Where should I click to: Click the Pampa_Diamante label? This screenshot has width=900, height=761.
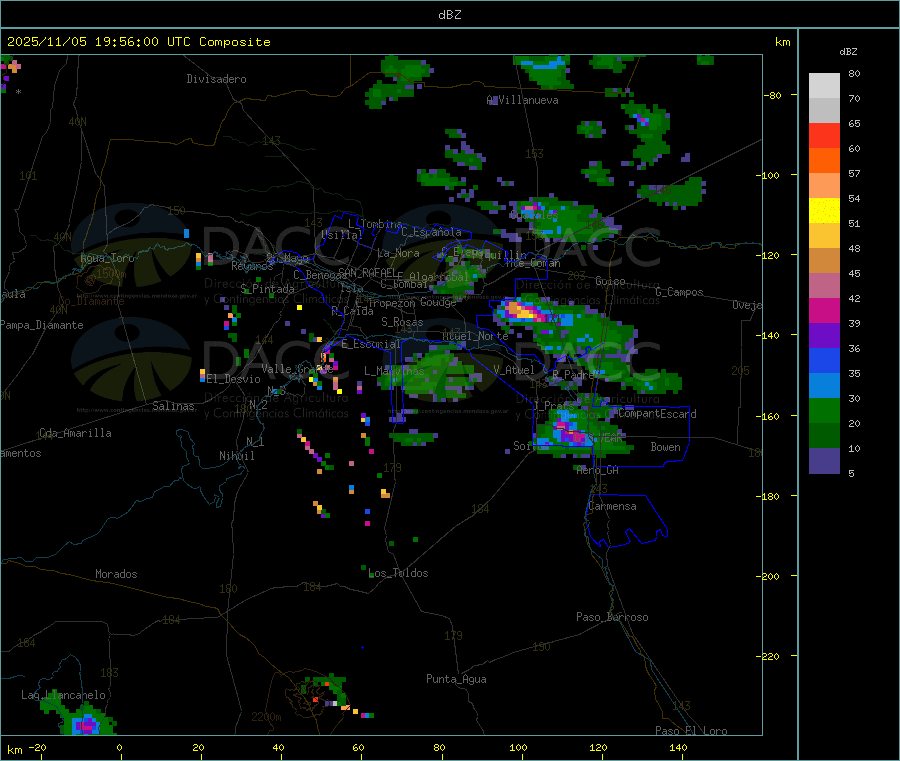[42, 325]
